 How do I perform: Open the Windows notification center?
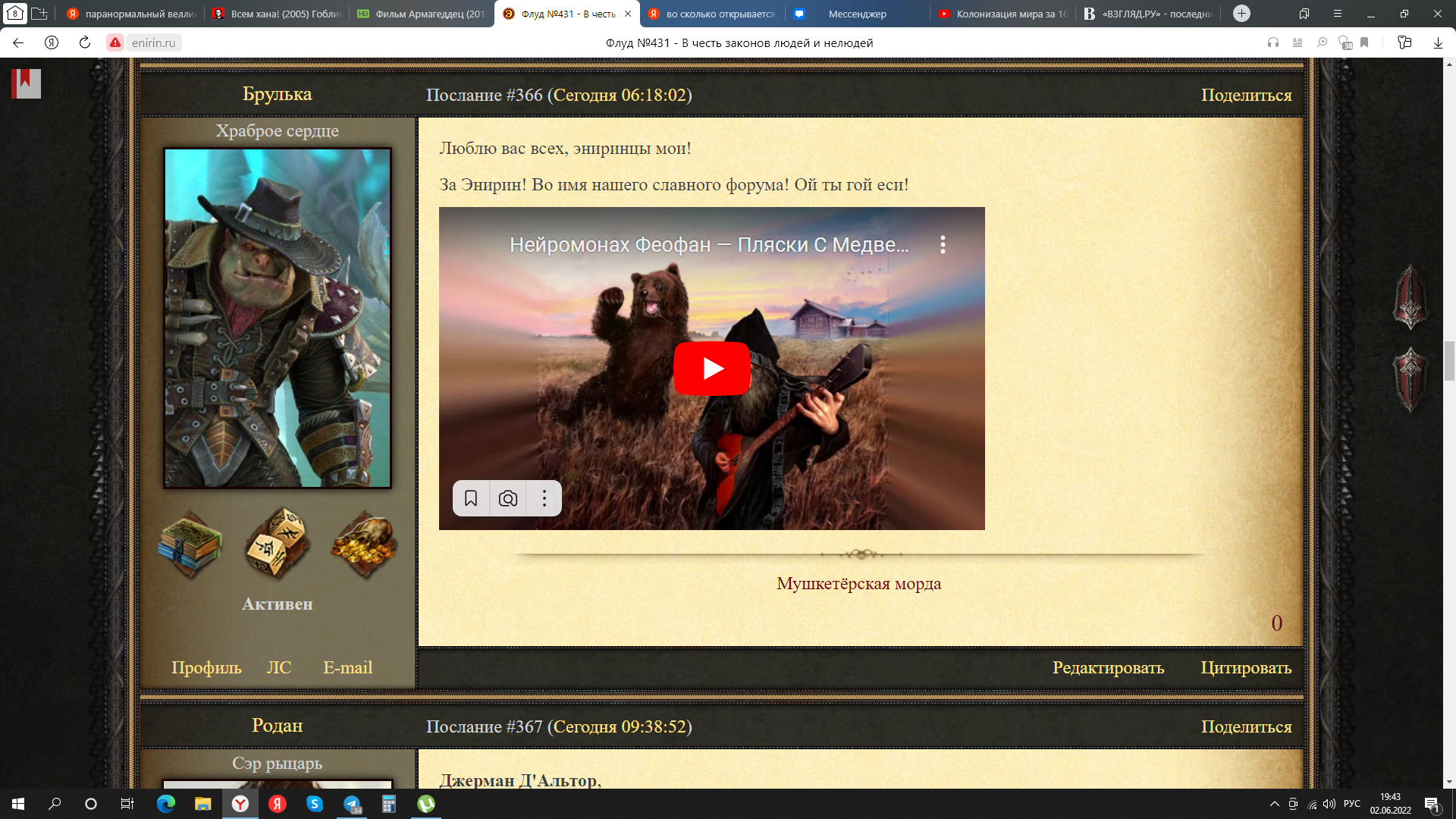tap(1432, 805)
